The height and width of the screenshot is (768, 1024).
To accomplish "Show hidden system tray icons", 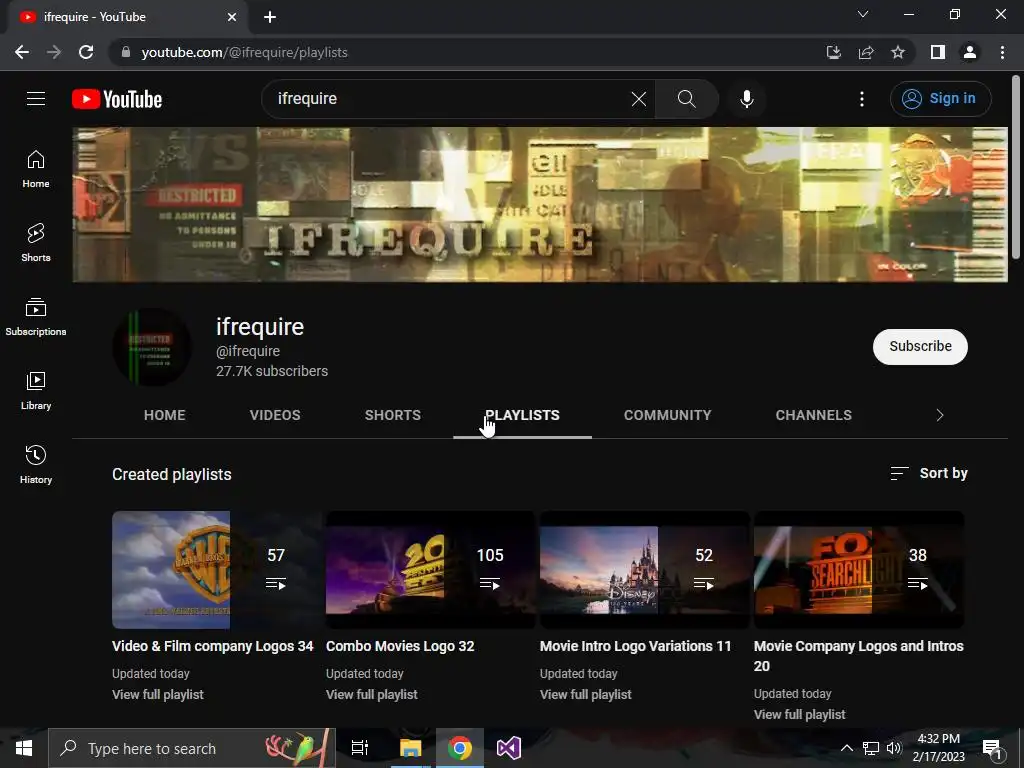I will click(x=846, y=748).
